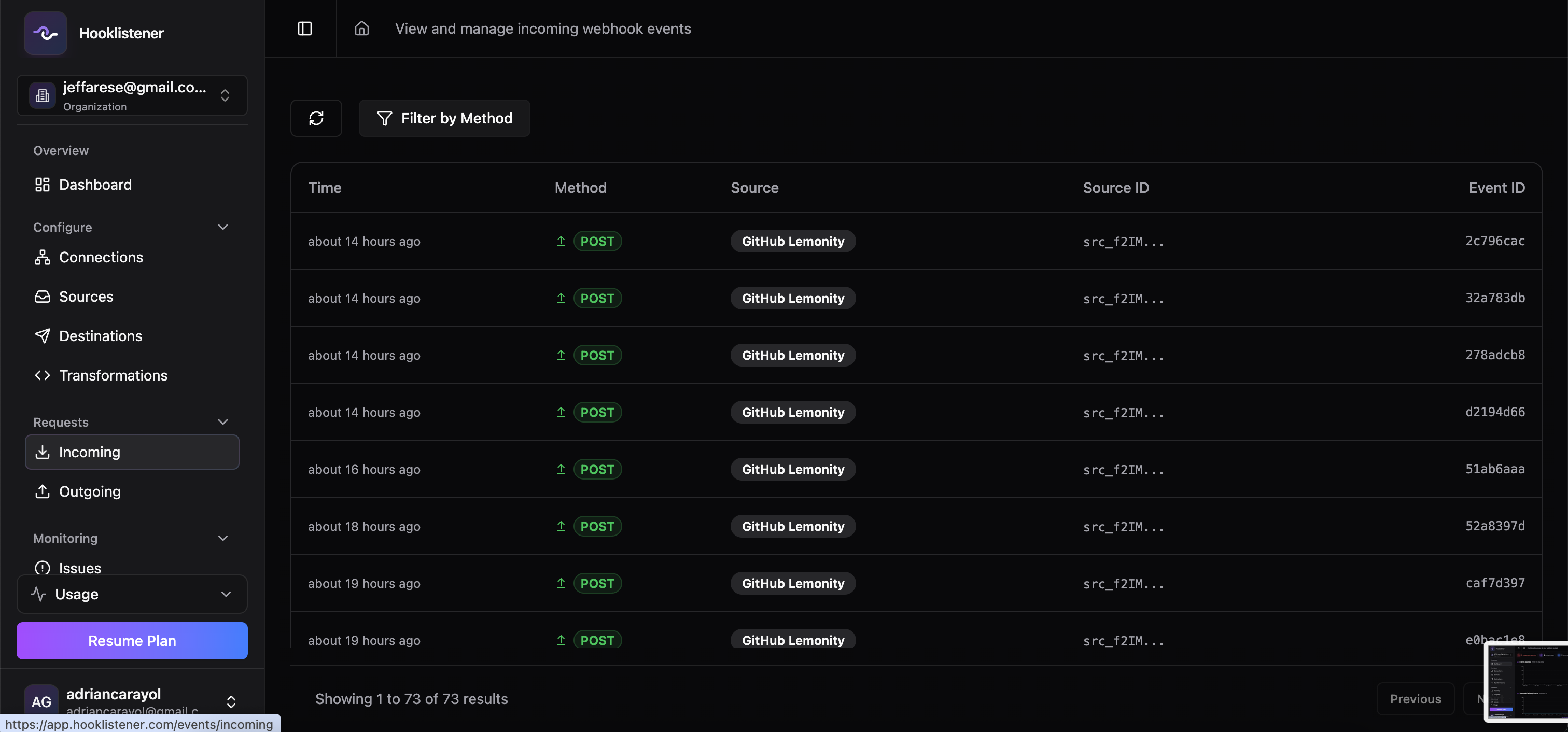Click upload arrow icon in row 32a783db
Screen dimensions: 1568x732
pyautogui.click(x=561, y=298)
